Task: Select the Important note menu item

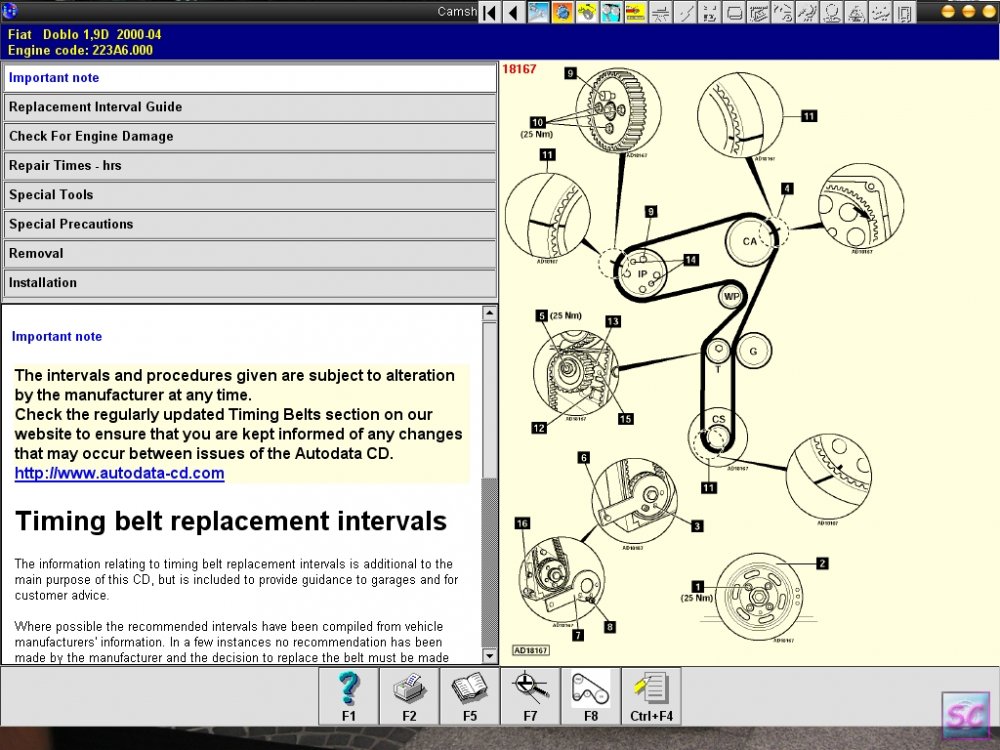Action: click(x=249, y=78)
